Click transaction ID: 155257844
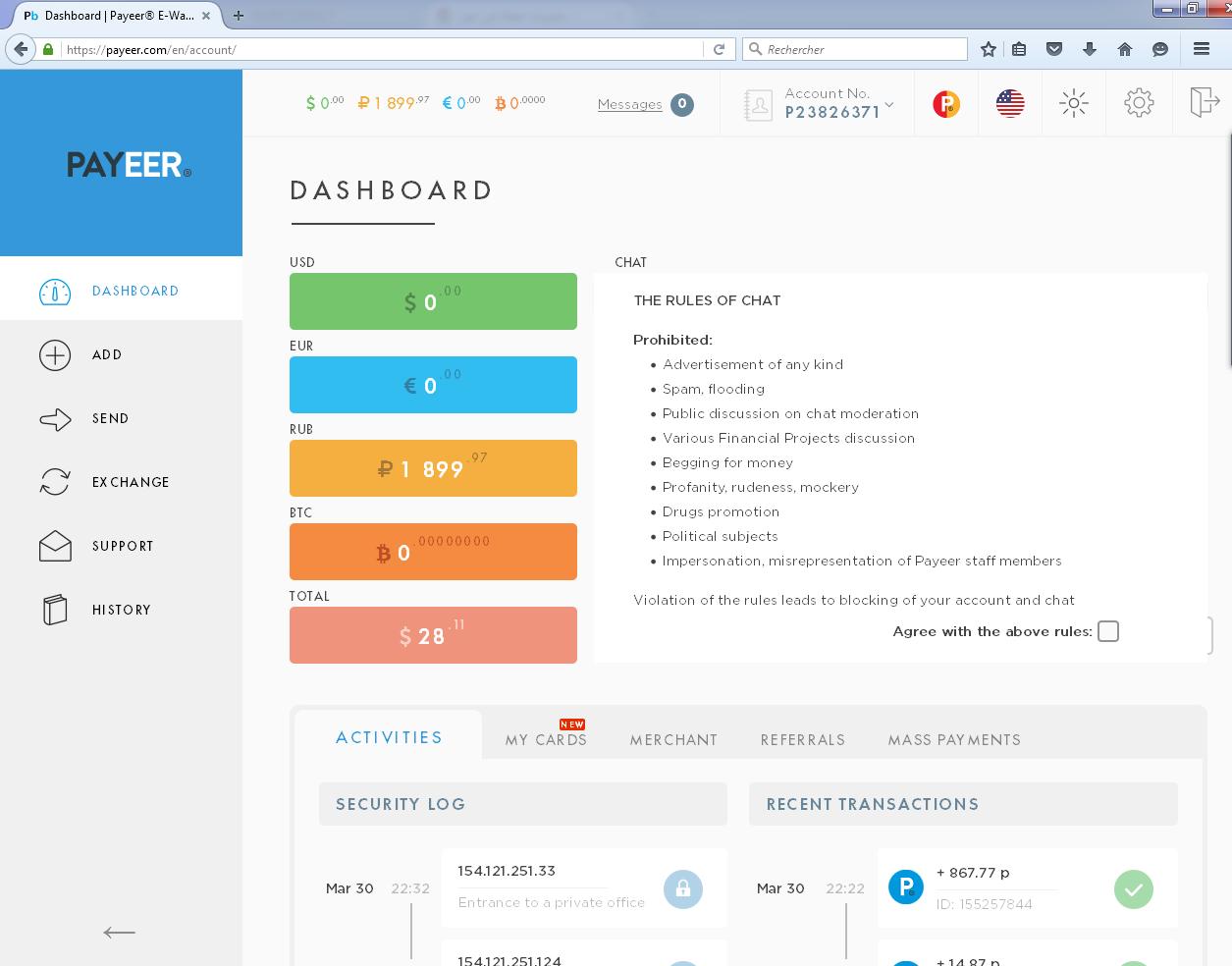The image size is (1232, 966). (x=985, y=904)
